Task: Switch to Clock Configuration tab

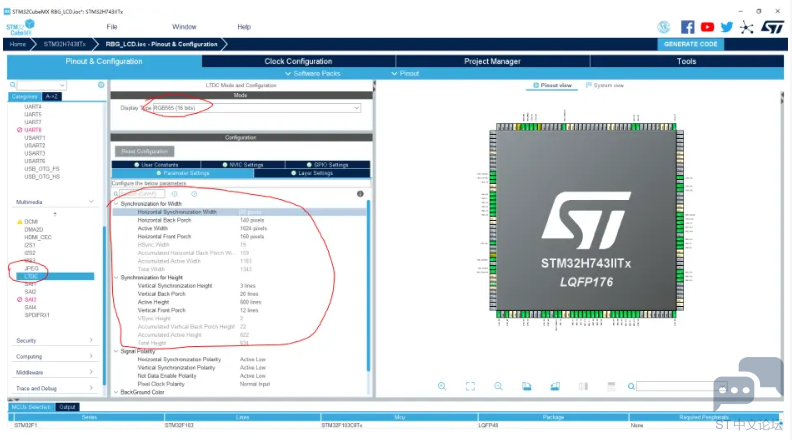Action: click(298, 61)
